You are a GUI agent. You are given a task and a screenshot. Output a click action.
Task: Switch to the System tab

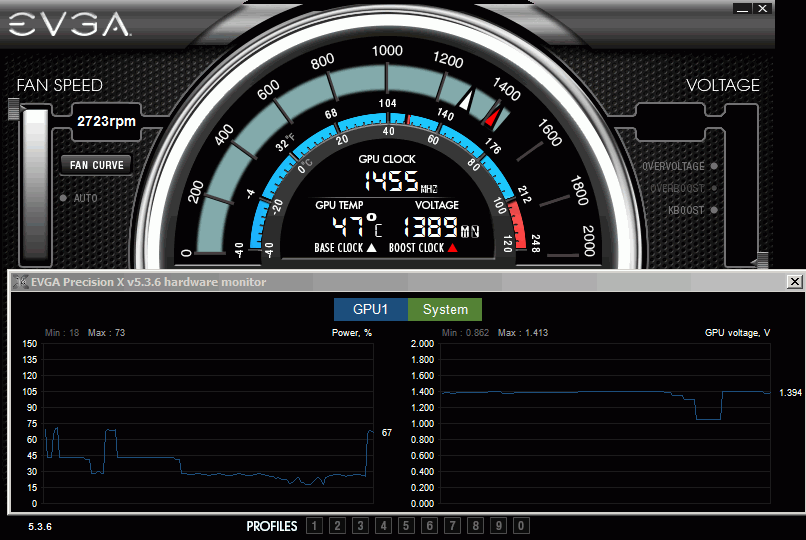coord(445,309)
